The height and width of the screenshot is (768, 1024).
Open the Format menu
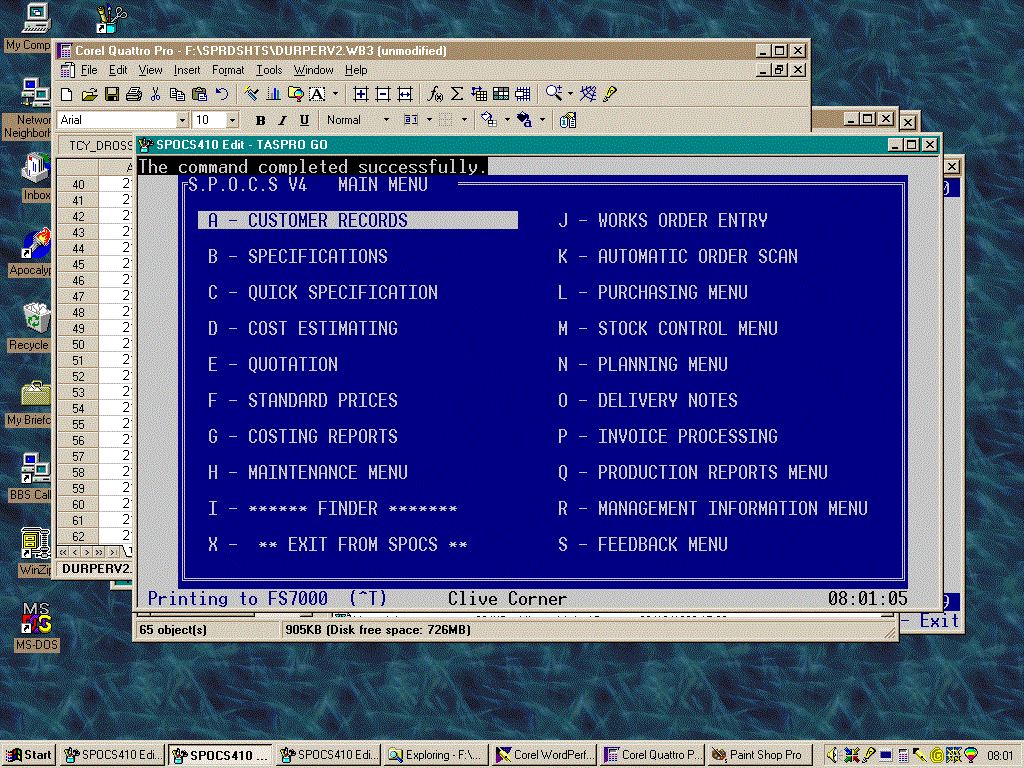click(x=228, y=70)
